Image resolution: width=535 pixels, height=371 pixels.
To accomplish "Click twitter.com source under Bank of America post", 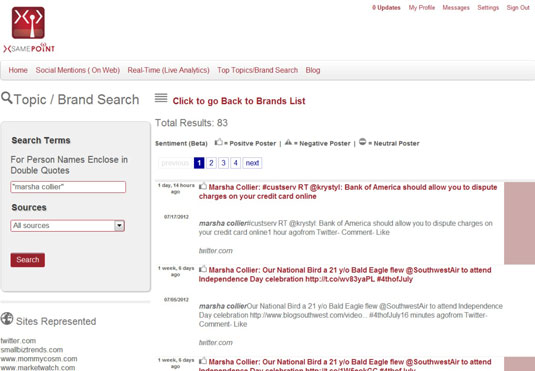I will click(x=216, y=251).
